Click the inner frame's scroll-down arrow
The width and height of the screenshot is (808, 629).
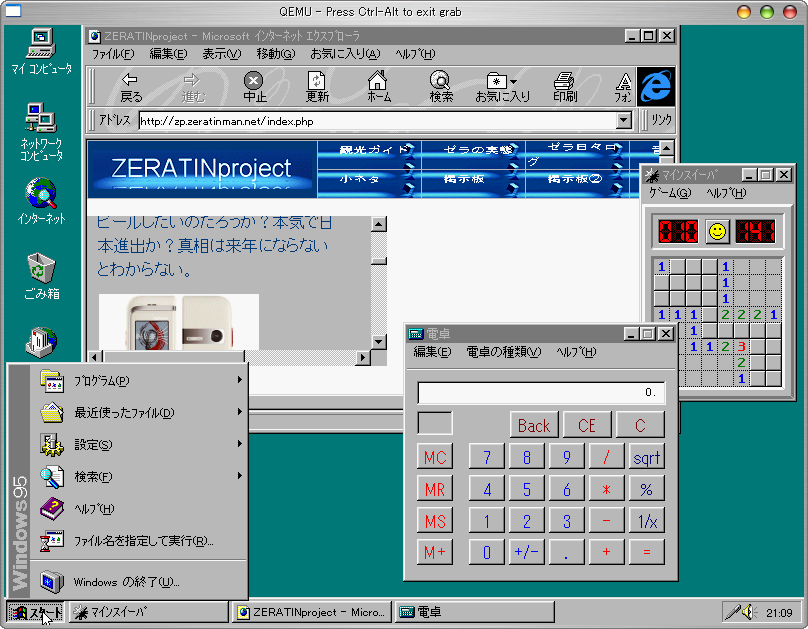(379, 342)
